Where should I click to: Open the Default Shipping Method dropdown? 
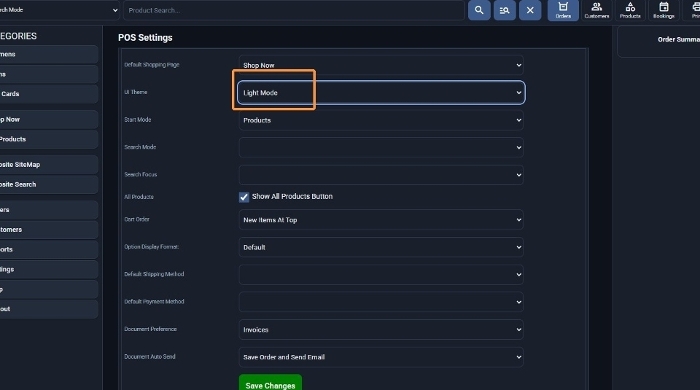coord(381,274)
